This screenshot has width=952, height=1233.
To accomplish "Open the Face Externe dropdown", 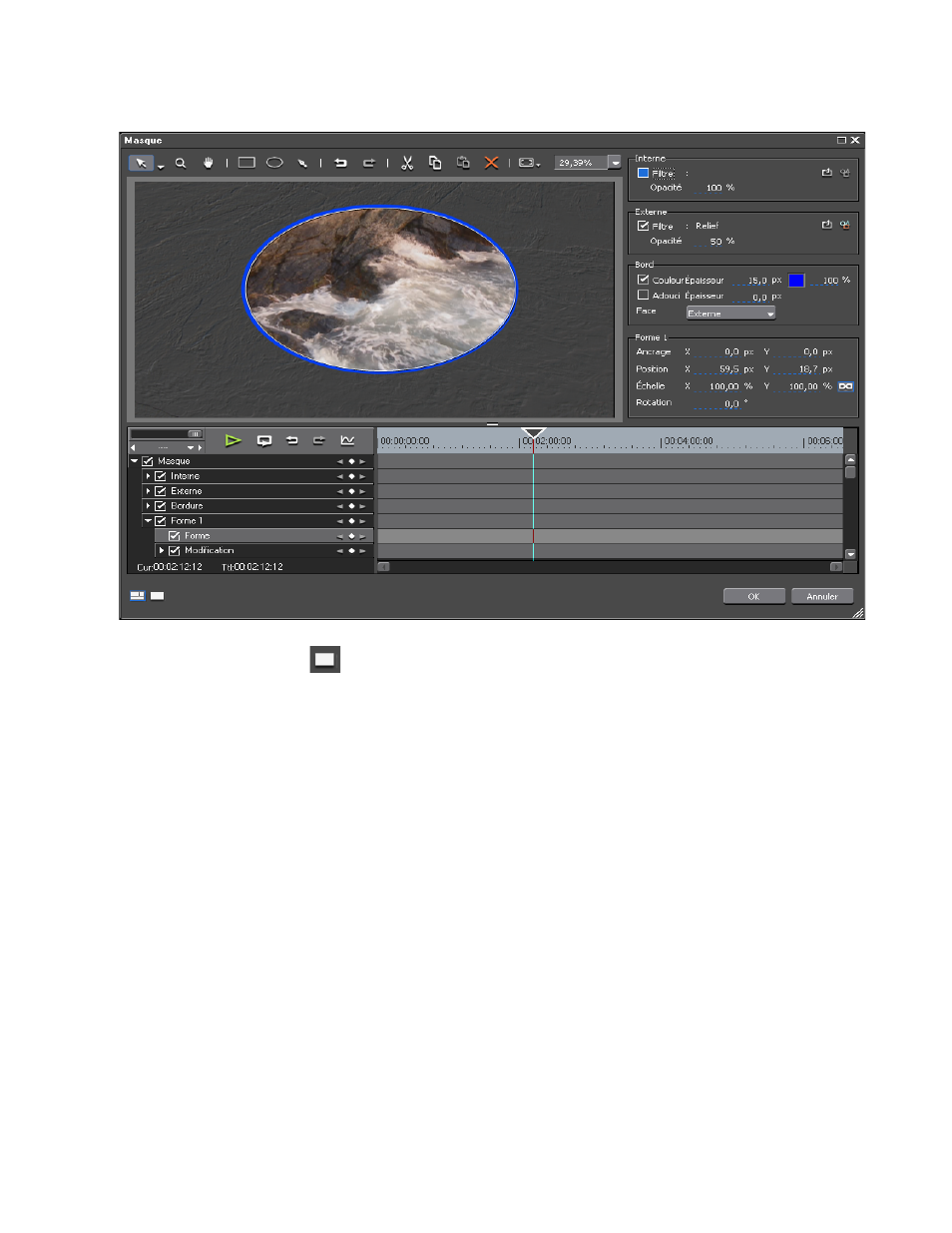I will point(730,313).
